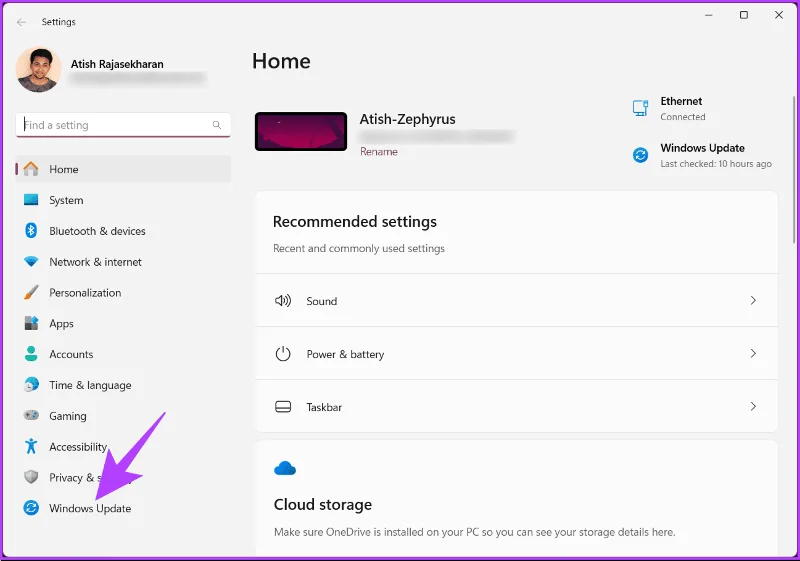This screenshot has width=800, height=561.
Task: Click the Atish Rajasekharan account name
Action: [117, 64]
